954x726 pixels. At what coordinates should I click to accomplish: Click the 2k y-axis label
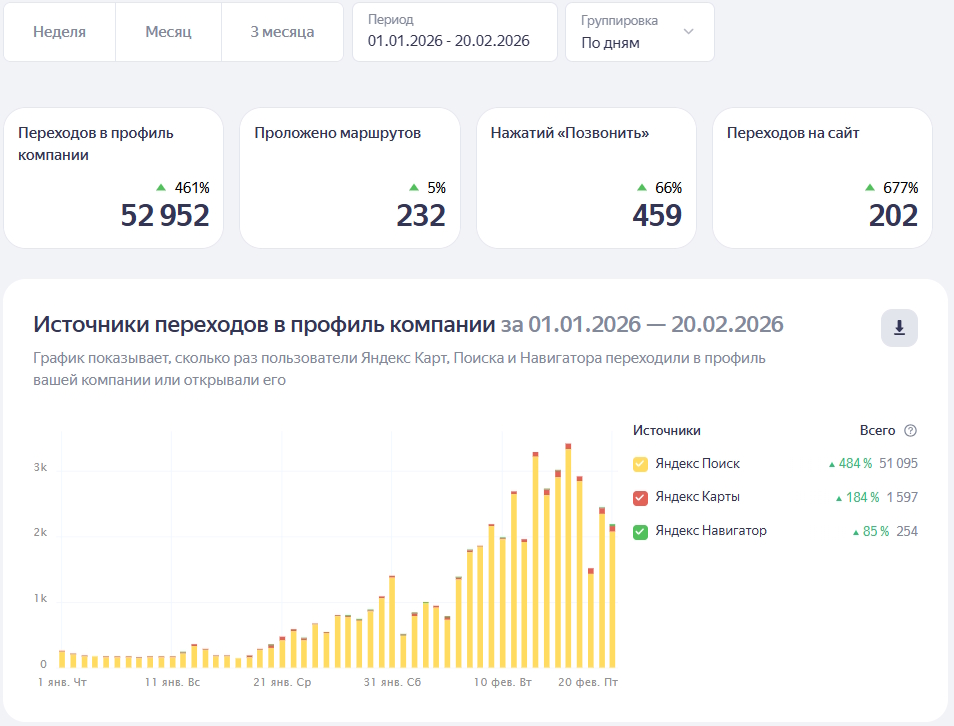40,532
